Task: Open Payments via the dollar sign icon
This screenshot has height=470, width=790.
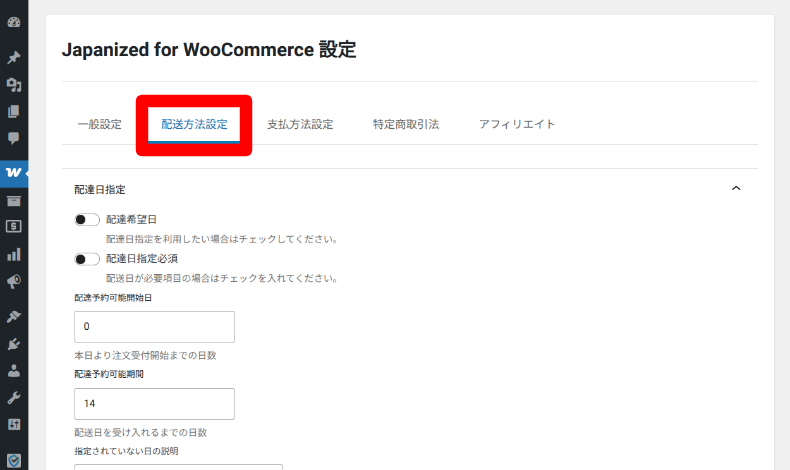Action: [x=14, y=226]
